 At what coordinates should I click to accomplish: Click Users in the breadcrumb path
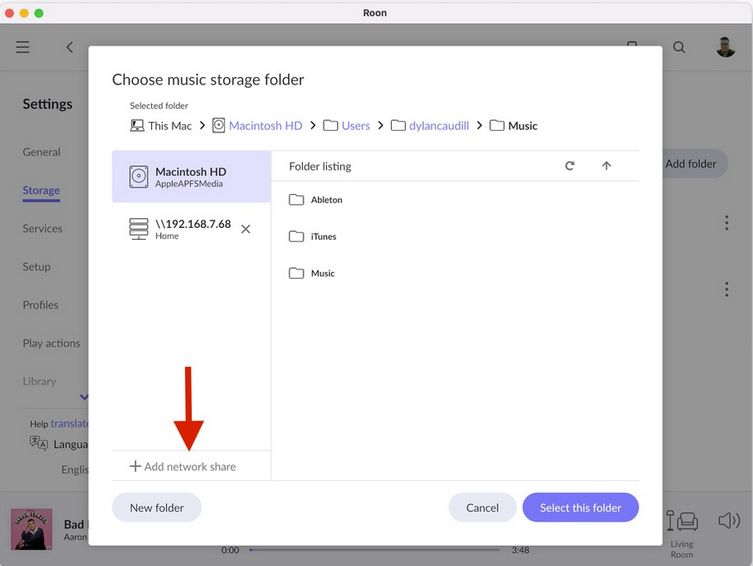coord(355,126)
